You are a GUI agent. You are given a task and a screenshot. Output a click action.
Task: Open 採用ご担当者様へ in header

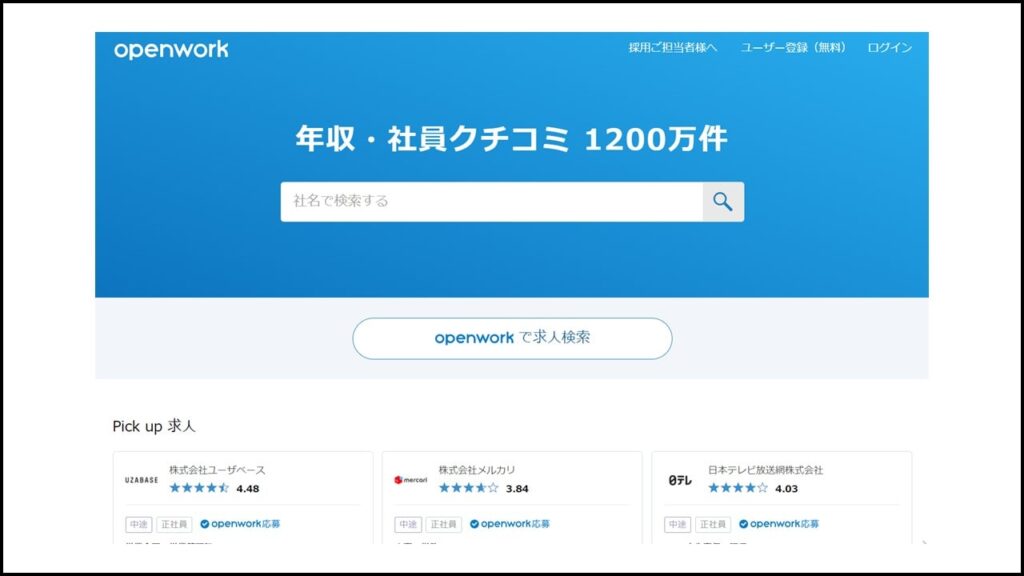click(x=673, y=48)
